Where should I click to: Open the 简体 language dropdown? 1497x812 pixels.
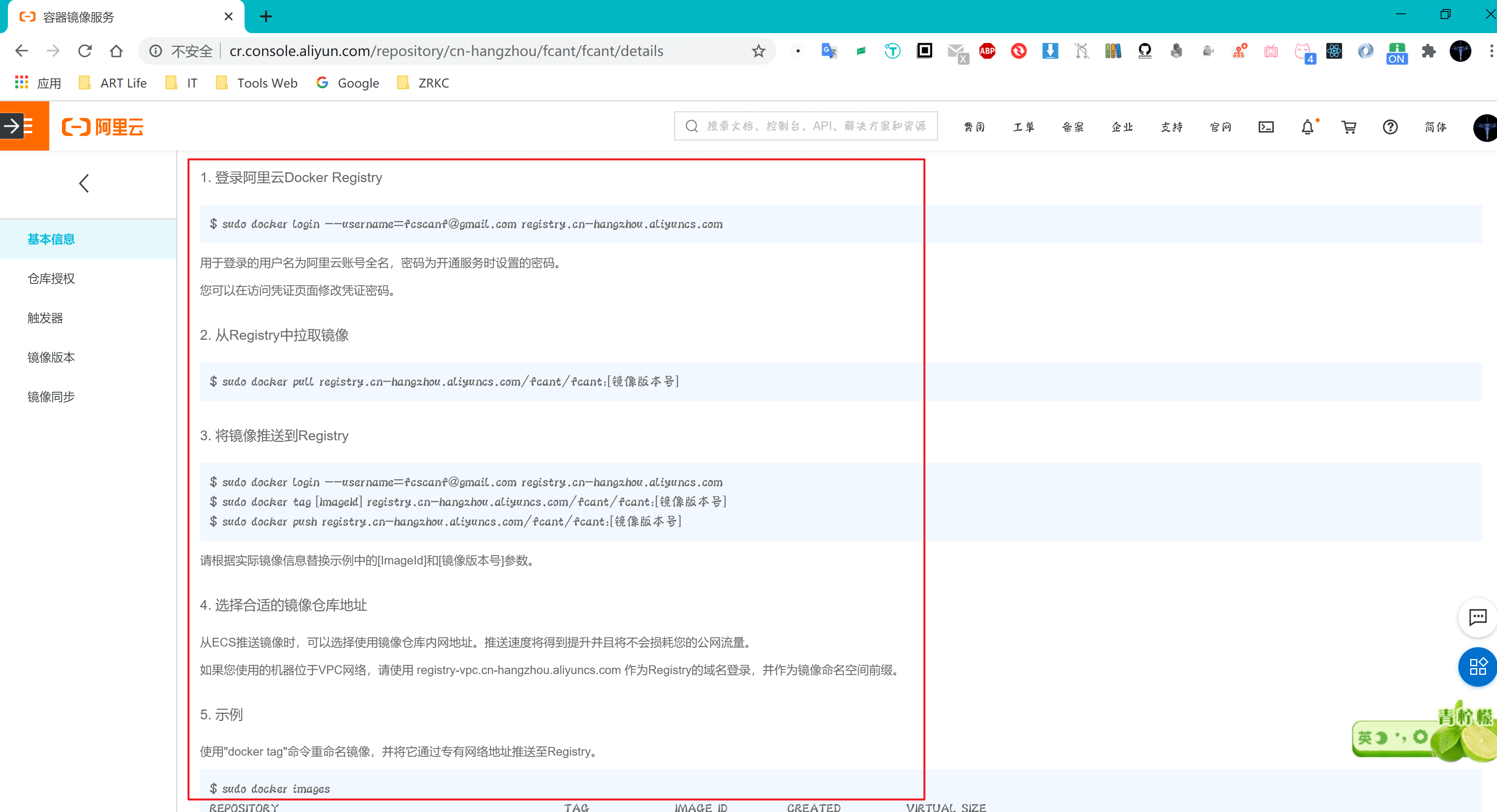coord(1435,127)
